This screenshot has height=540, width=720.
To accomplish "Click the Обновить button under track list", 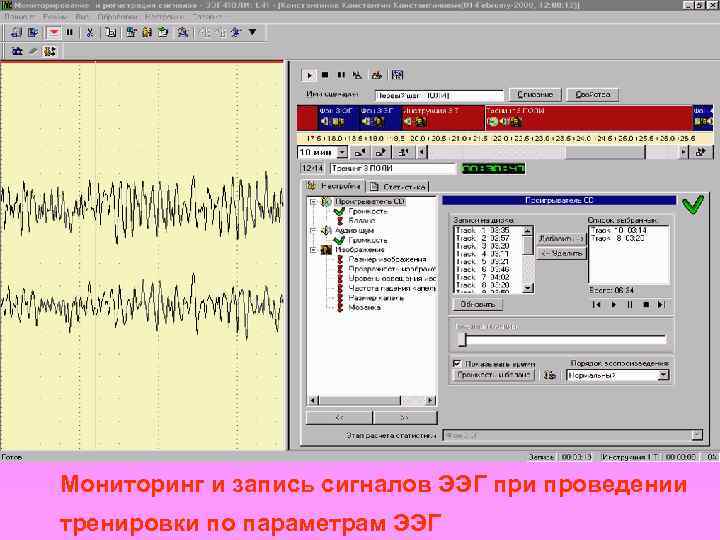I will (x=478, y=304).
